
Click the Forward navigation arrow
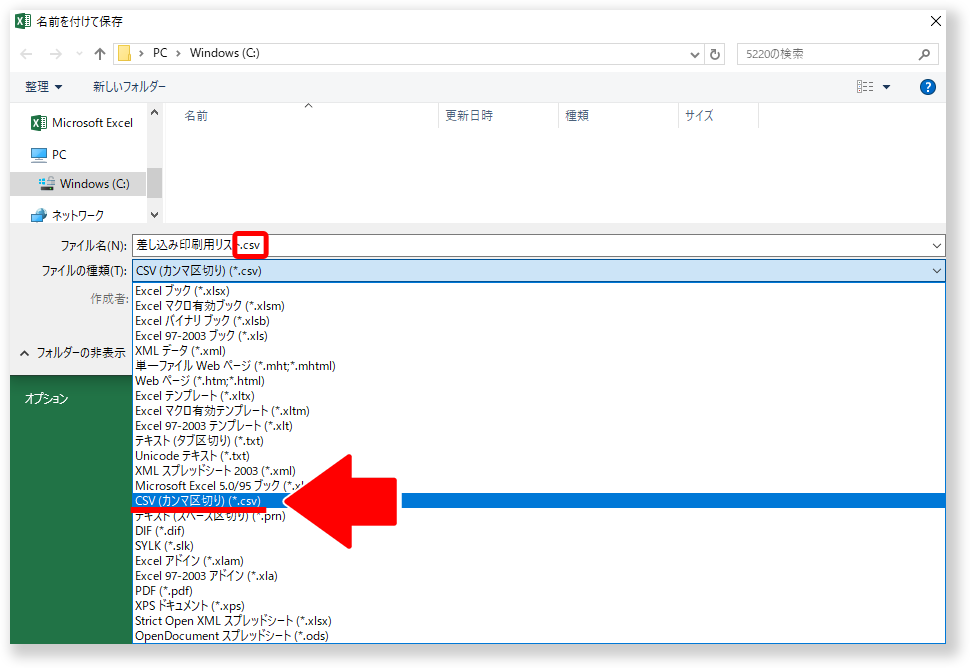56,54
